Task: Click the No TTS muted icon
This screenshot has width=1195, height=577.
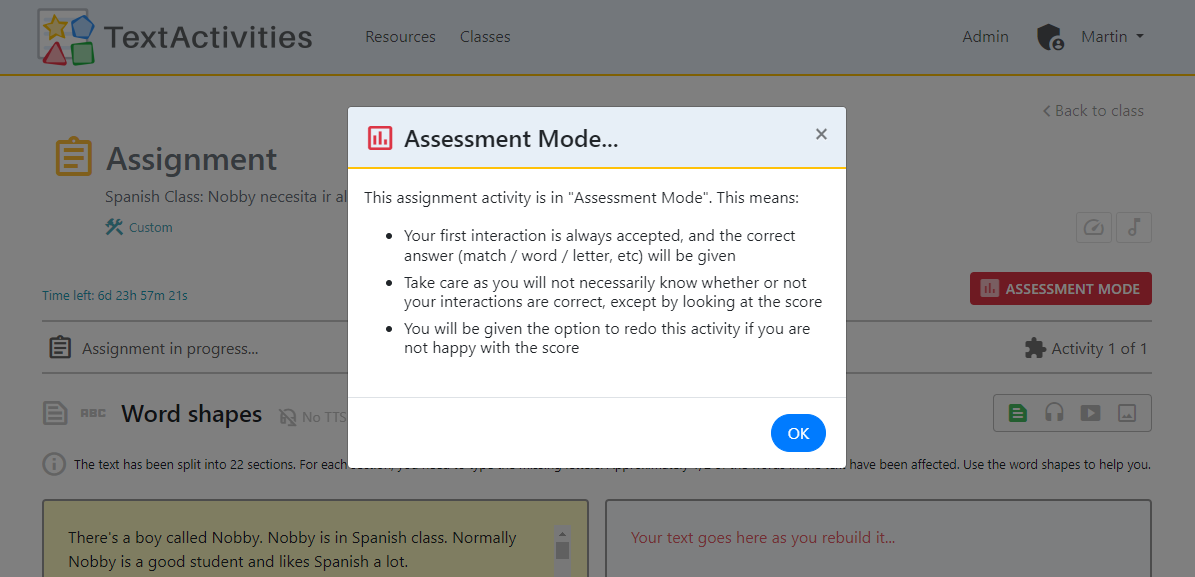Action: coord(288,417)
